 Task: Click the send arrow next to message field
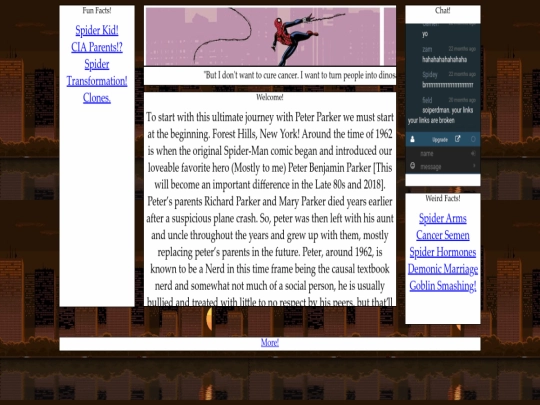pyautogui.click(x=474, y=166)
